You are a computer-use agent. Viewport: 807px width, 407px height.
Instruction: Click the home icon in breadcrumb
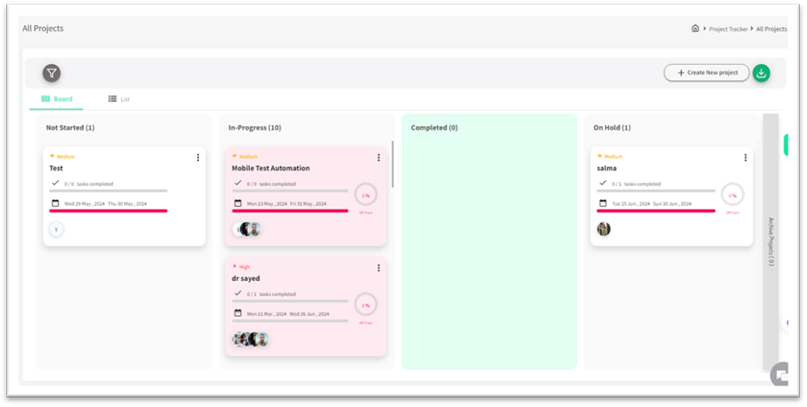click(695, 28)
